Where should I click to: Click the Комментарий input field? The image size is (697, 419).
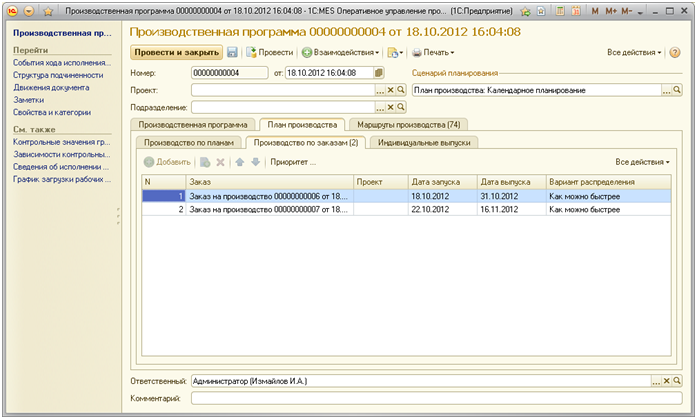[437, 399]
